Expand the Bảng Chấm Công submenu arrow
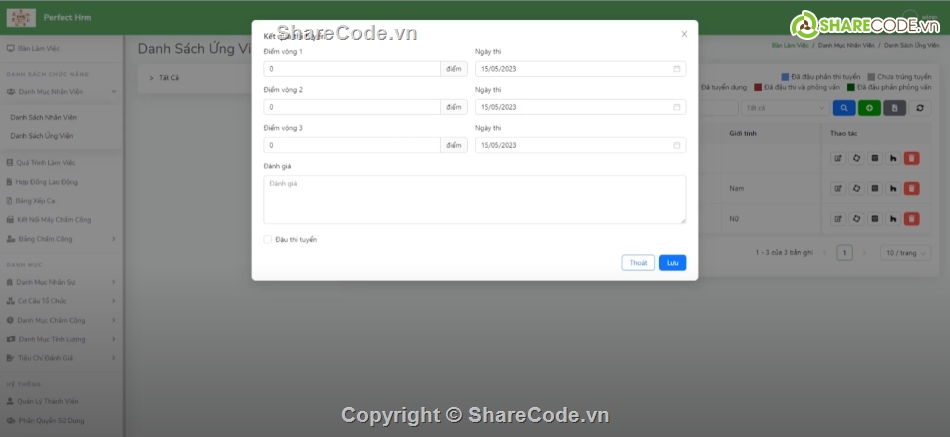 [x=113, y=239]
